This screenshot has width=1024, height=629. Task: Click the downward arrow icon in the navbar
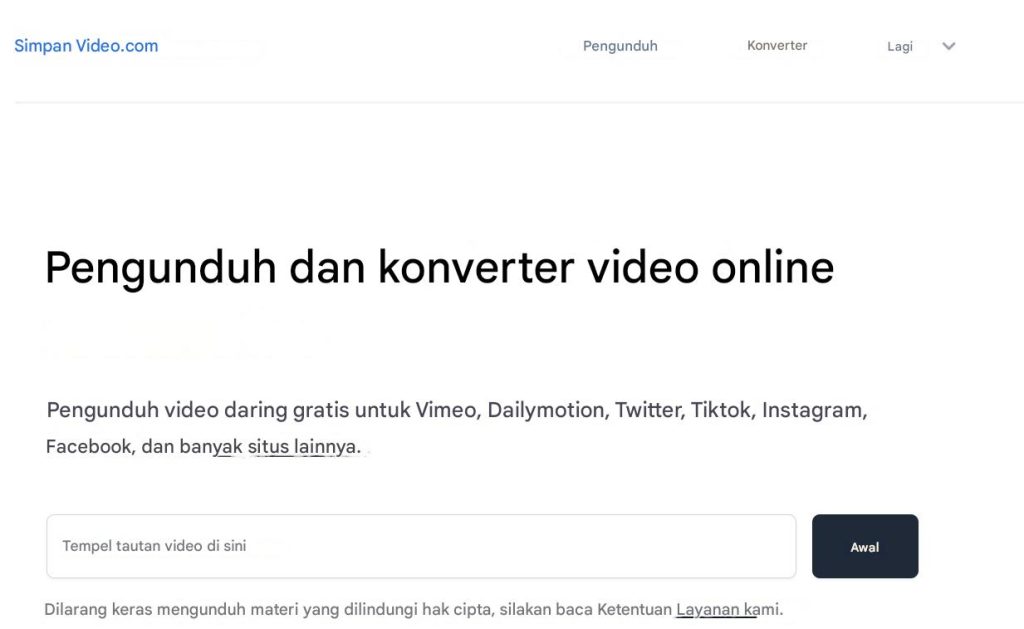tap(948, 46)
